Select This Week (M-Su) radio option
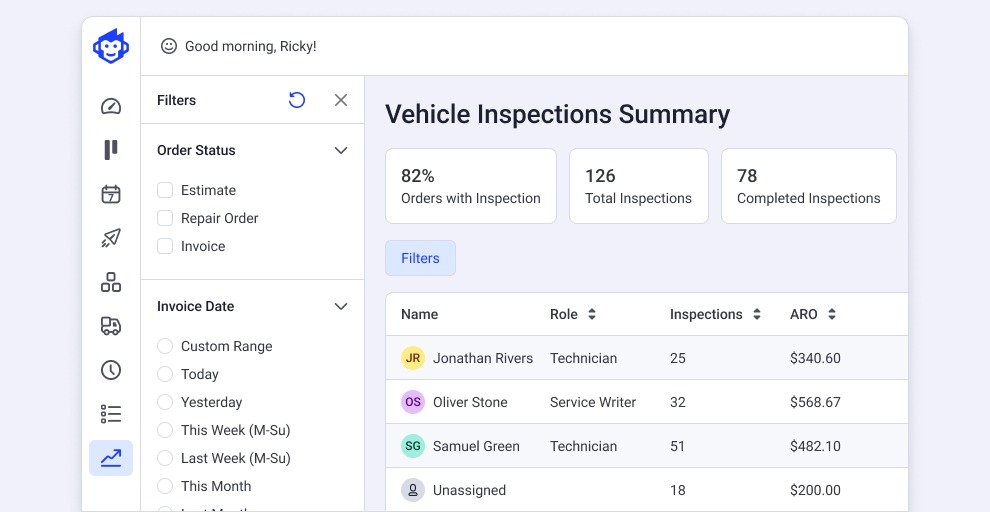 click(165, 430)
